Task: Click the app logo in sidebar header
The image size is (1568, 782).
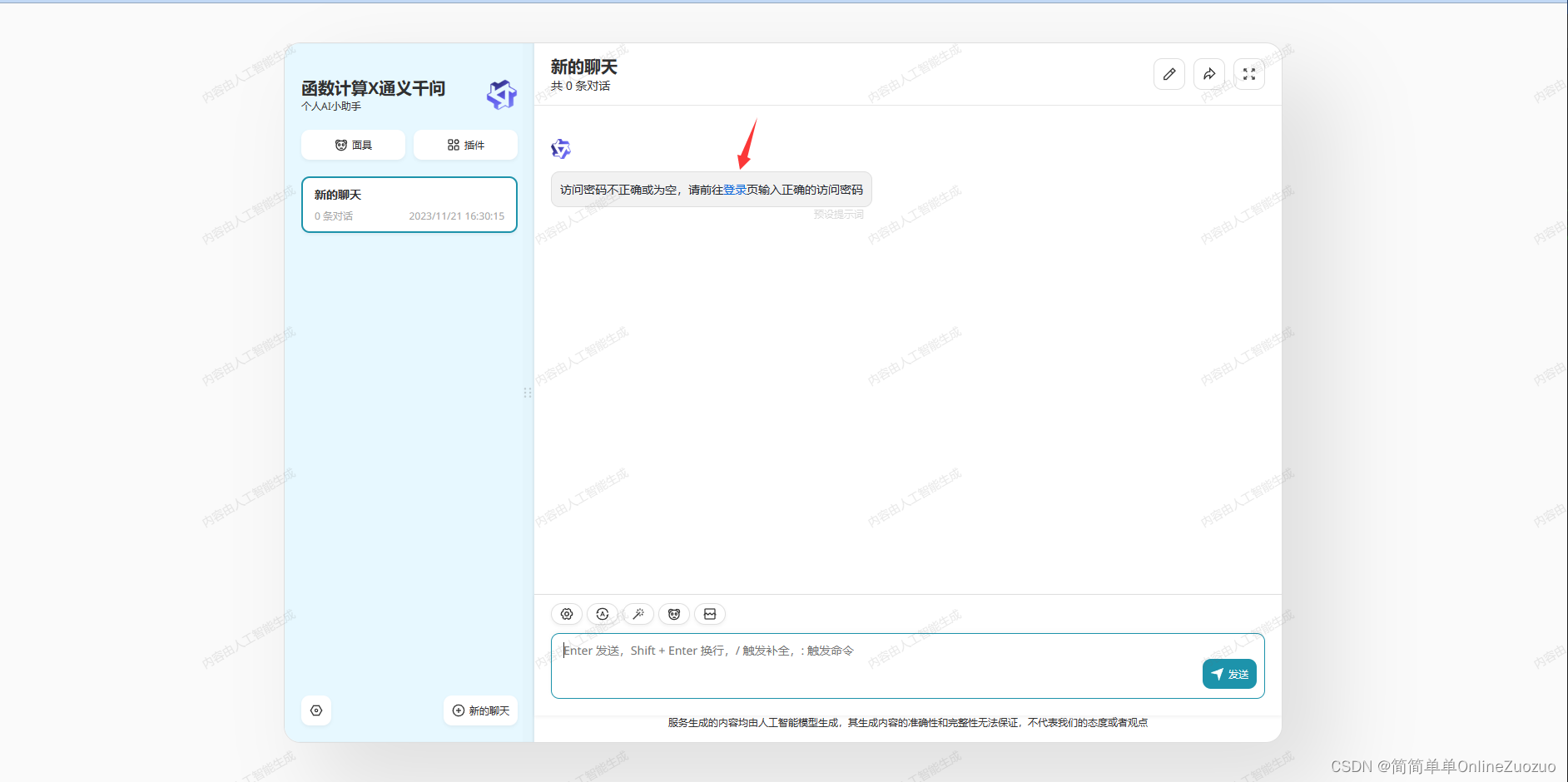Action: [x=502, y=95]
